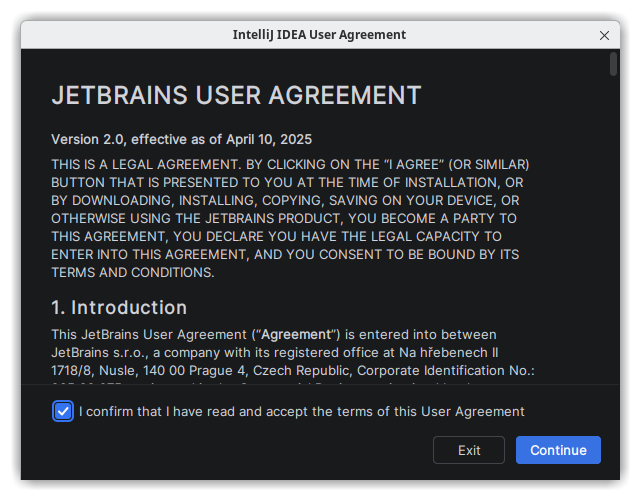Click the '1. Introduction' section heading
The width and height of the screenshot is (640, 500).
pos(119,307)
